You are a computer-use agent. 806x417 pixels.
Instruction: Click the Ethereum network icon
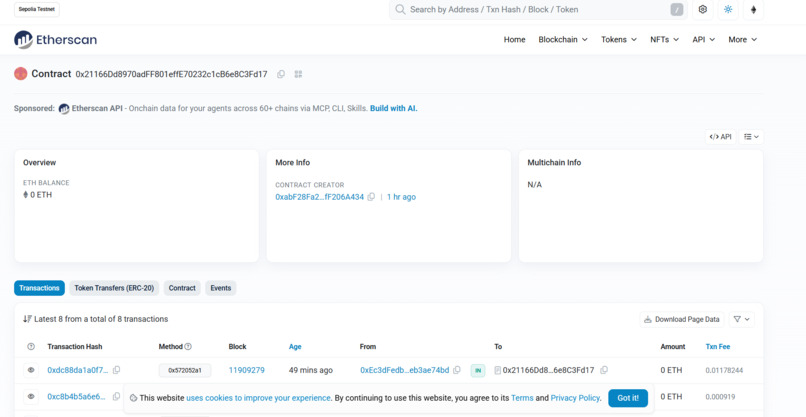click(754, 10)
